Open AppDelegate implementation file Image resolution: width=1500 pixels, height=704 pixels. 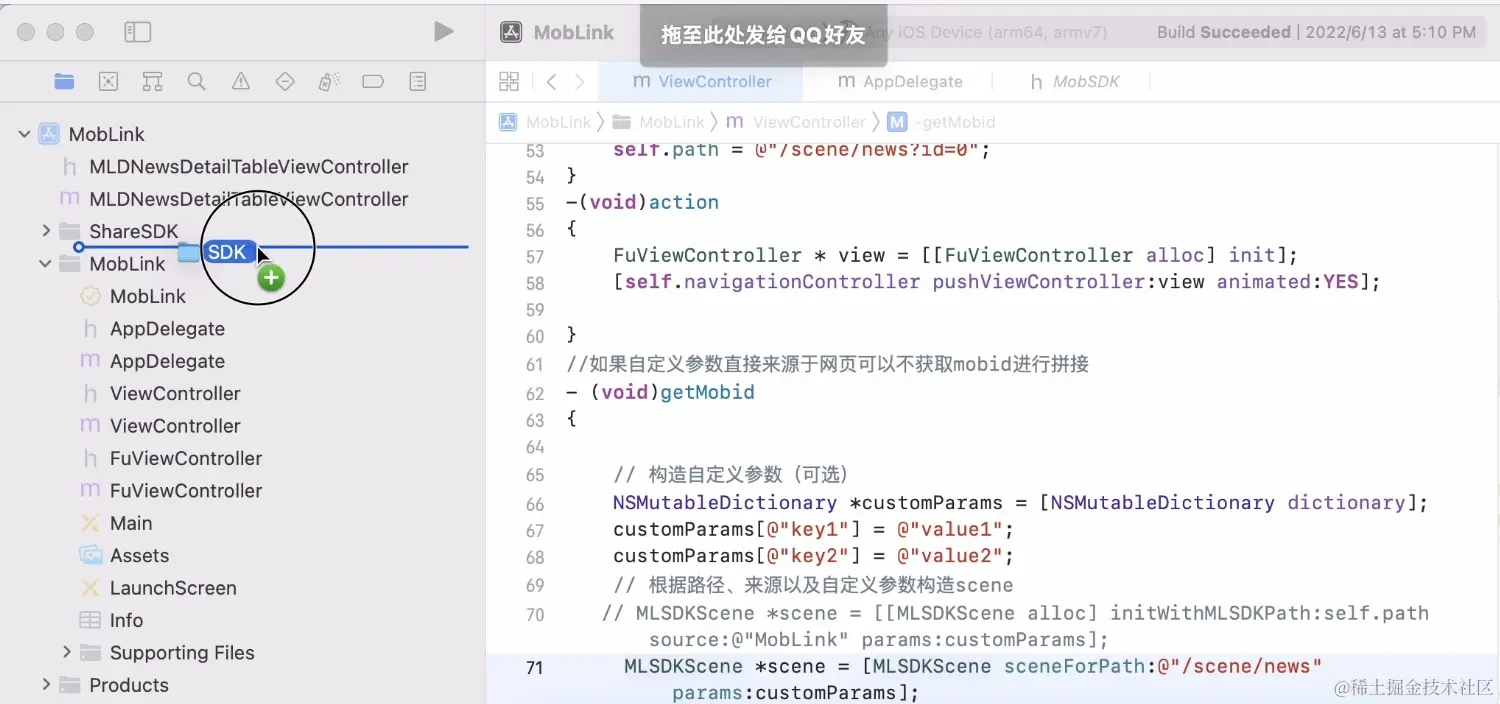tap(152, 361)
